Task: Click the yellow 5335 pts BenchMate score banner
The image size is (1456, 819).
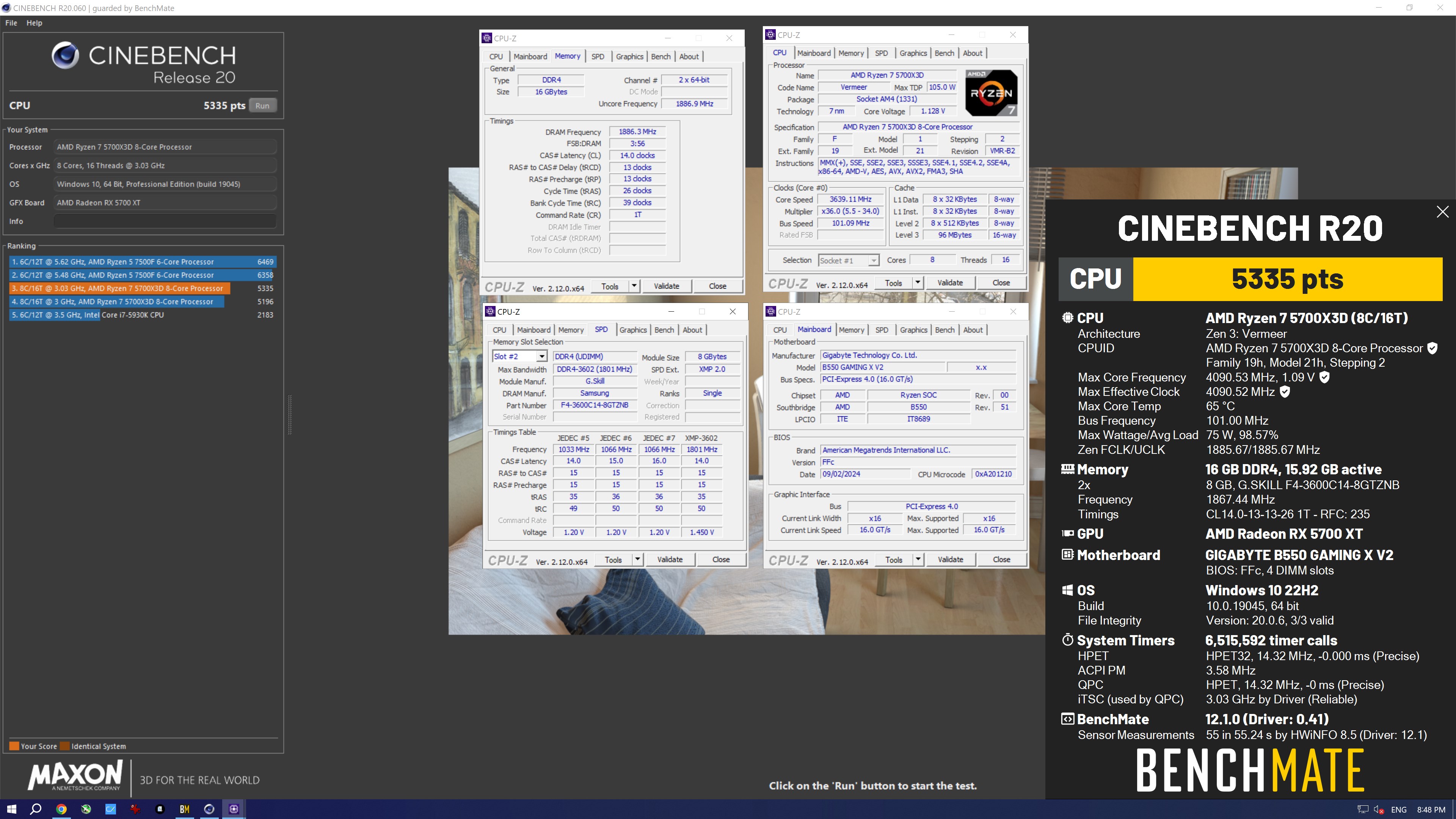Action: click(x=1288, y=279)
